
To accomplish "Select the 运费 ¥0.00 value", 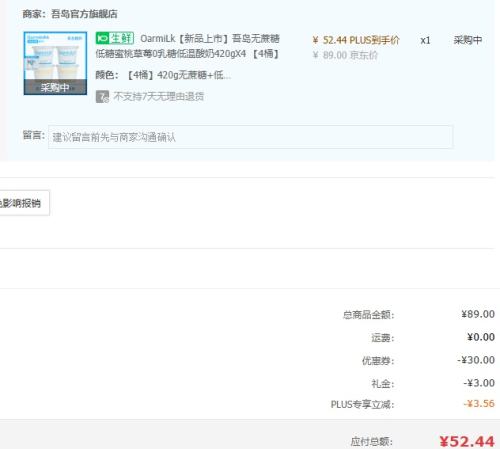I will [481, 337].
